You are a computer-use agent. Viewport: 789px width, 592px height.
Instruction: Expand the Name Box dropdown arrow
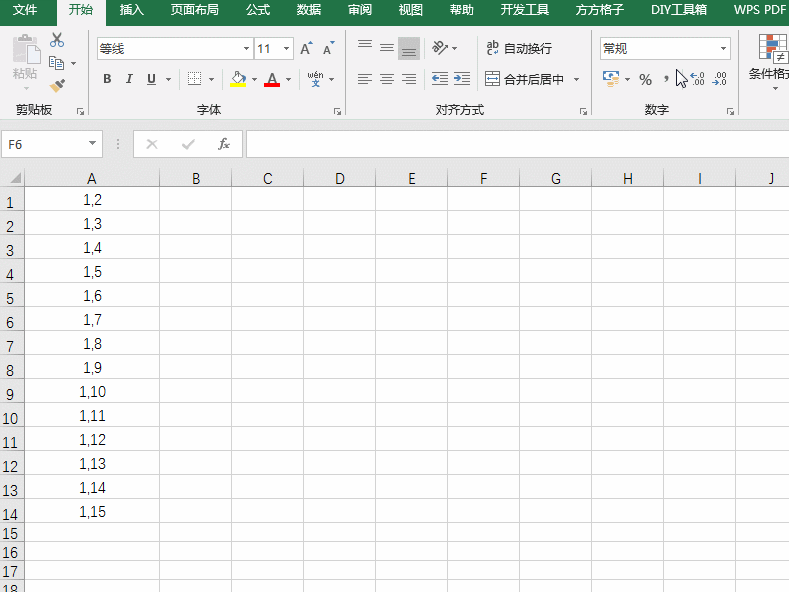click(93, 144)
